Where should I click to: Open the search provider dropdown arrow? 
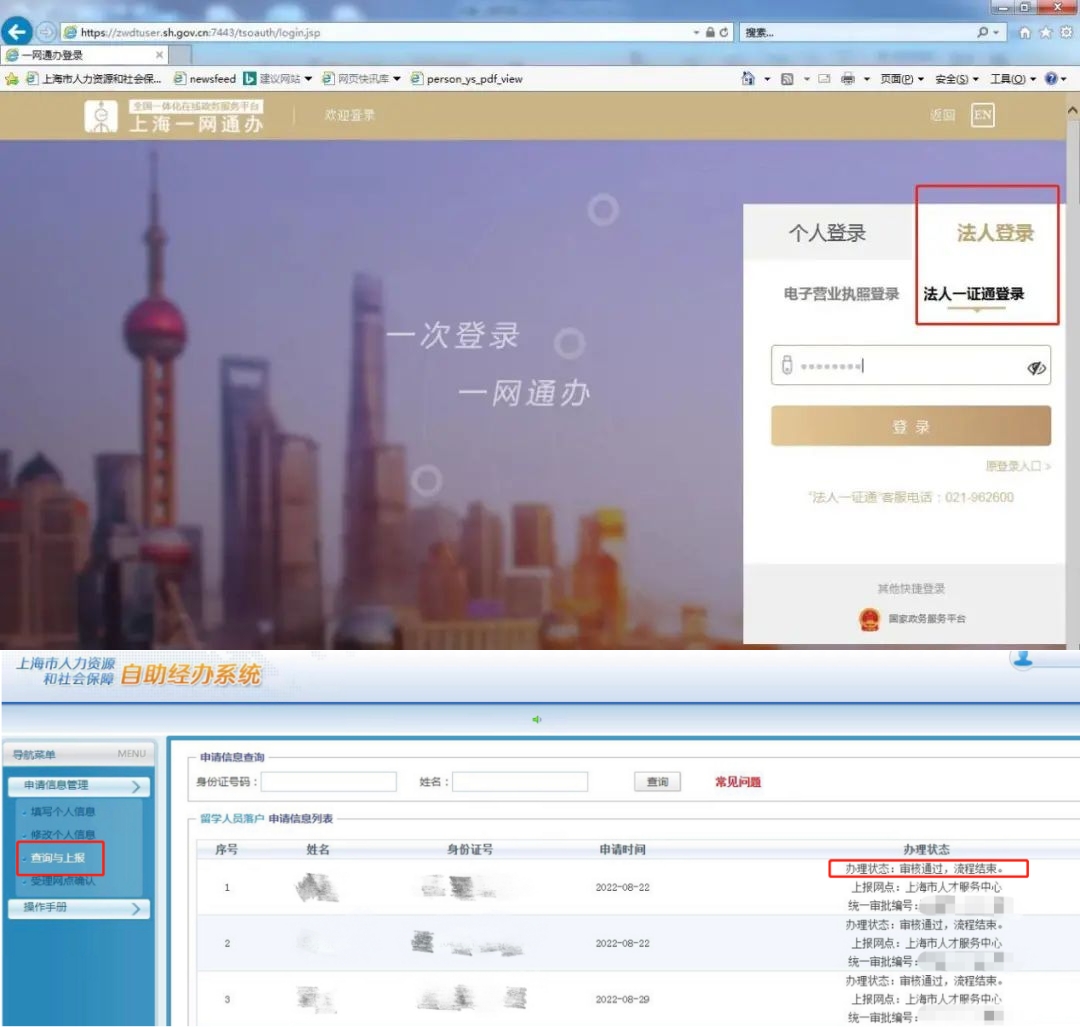click(x=996, y=32)
